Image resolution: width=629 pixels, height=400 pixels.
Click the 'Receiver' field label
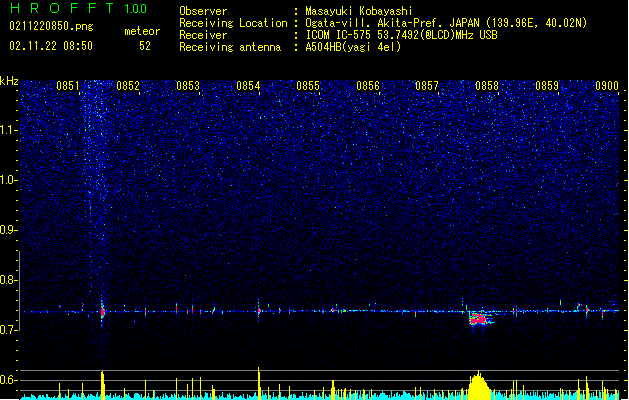coord(203,35)
